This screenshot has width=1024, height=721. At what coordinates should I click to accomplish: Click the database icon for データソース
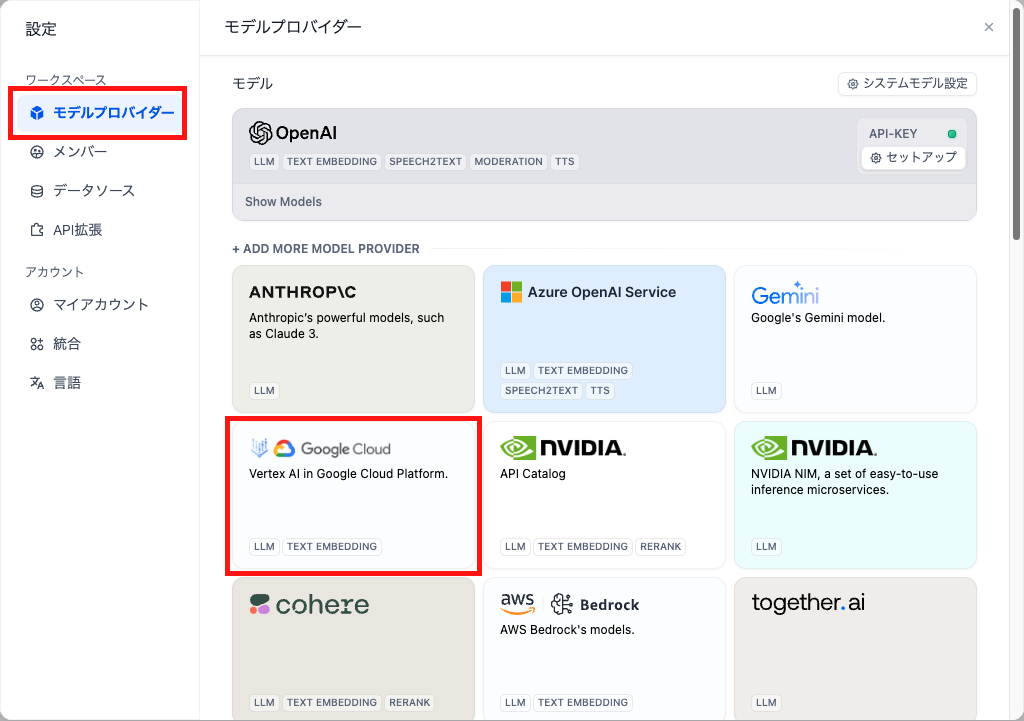coord(37,191)
